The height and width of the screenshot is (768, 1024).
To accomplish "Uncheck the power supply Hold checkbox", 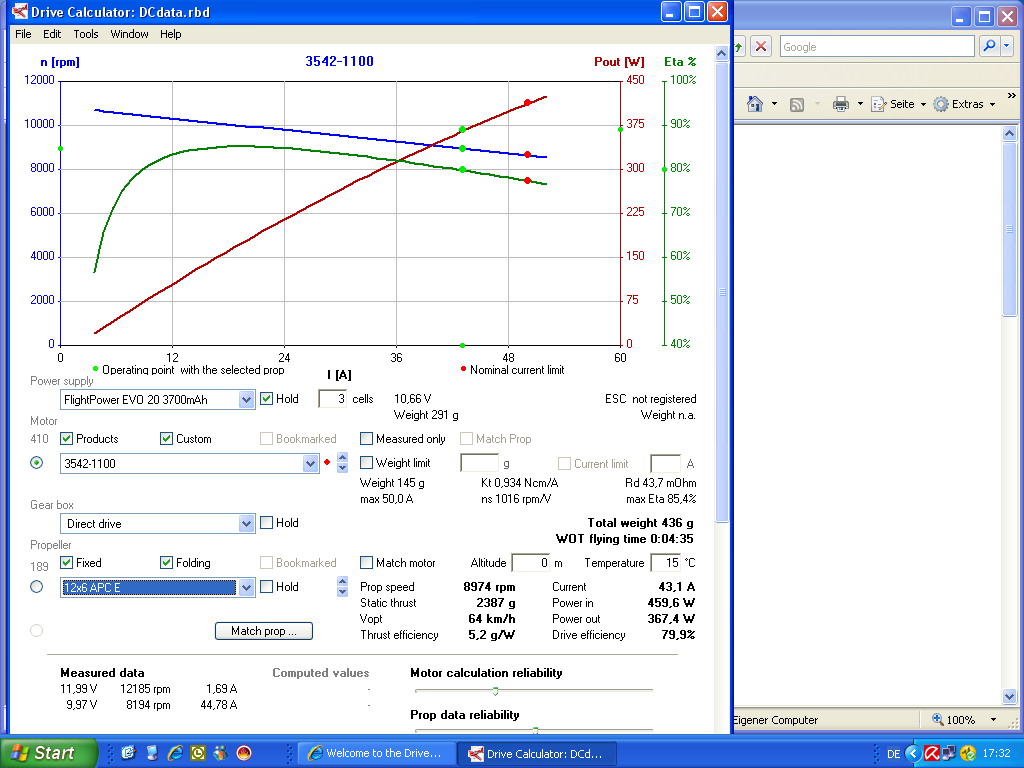I will [x=267, y=399].
